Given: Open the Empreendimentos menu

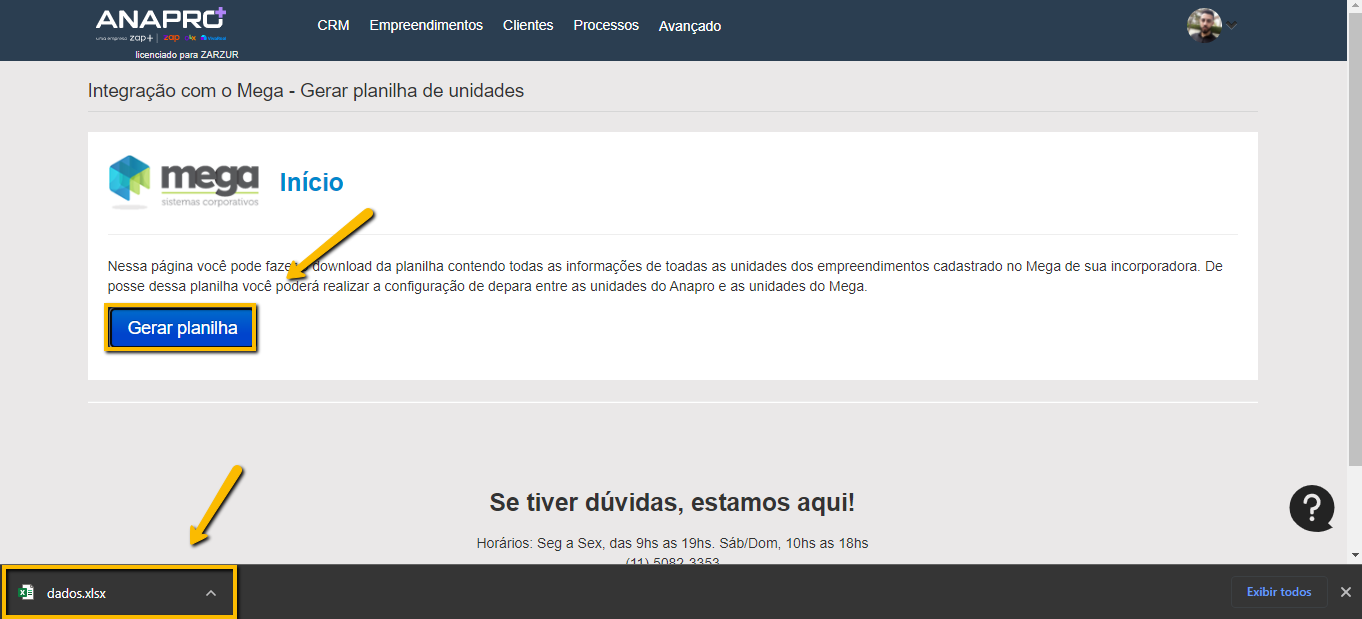Looking at the screenshot, I should pos(426,26).
